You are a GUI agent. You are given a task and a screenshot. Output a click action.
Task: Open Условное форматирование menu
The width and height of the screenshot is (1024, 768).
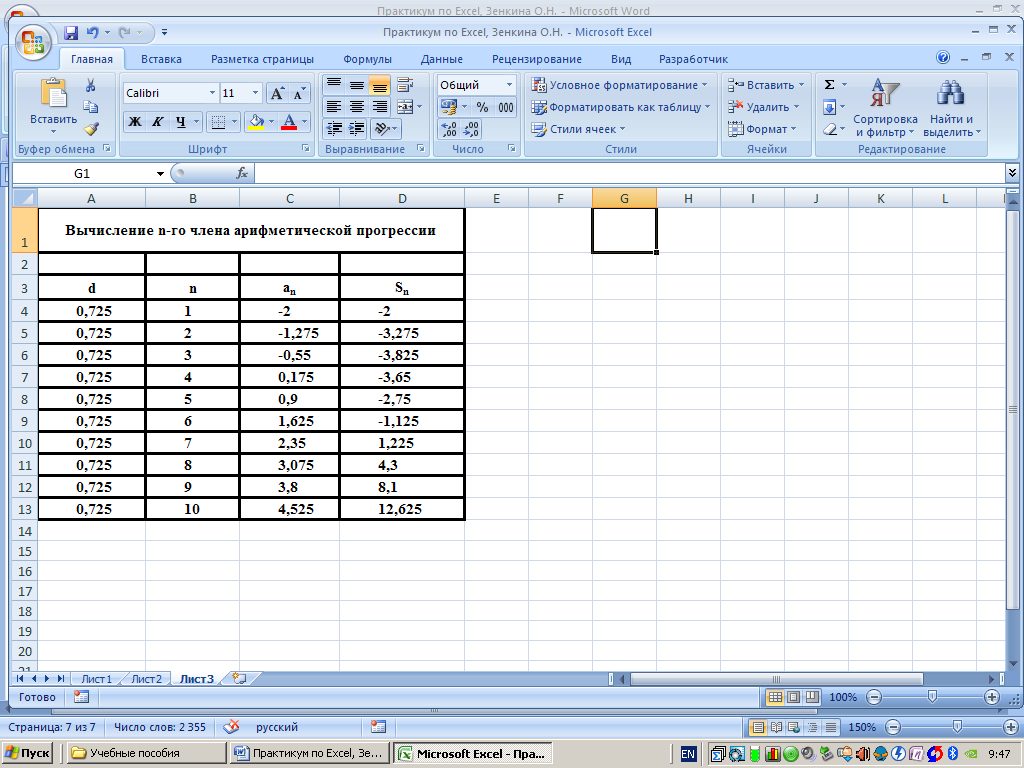tap(619, 85)
